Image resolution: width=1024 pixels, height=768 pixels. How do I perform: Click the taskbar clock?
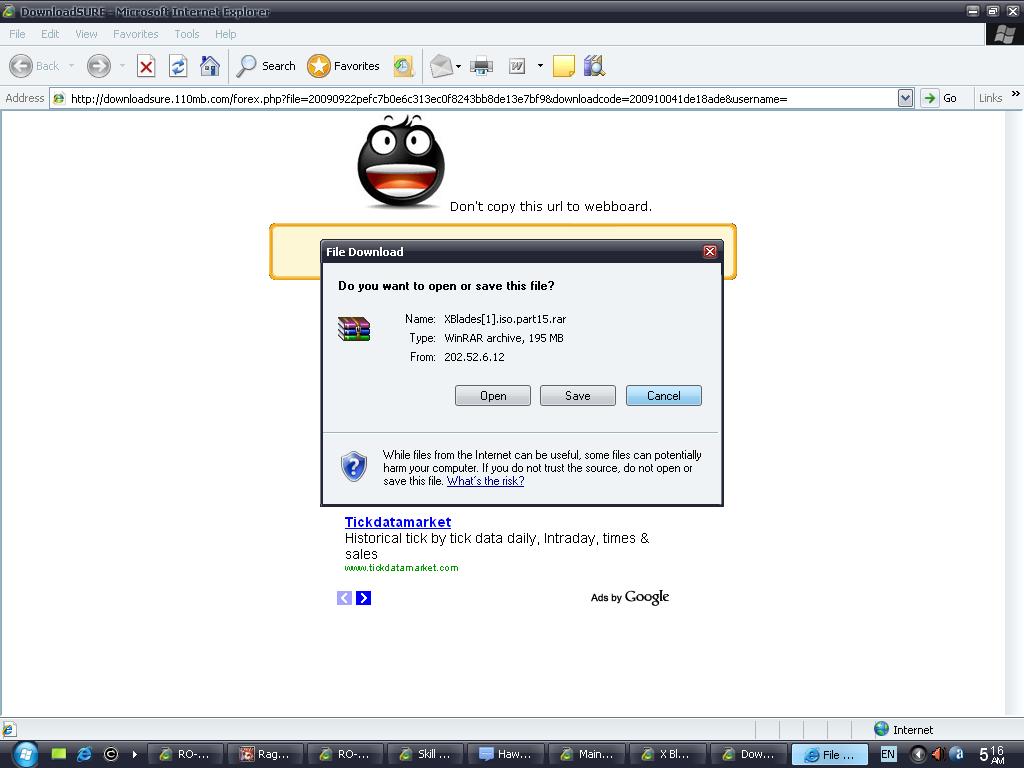992,754
